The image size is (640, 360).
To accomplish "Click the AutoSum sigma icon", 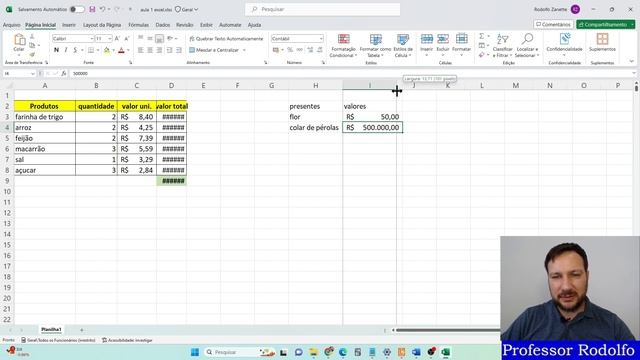I will (482, 36).
